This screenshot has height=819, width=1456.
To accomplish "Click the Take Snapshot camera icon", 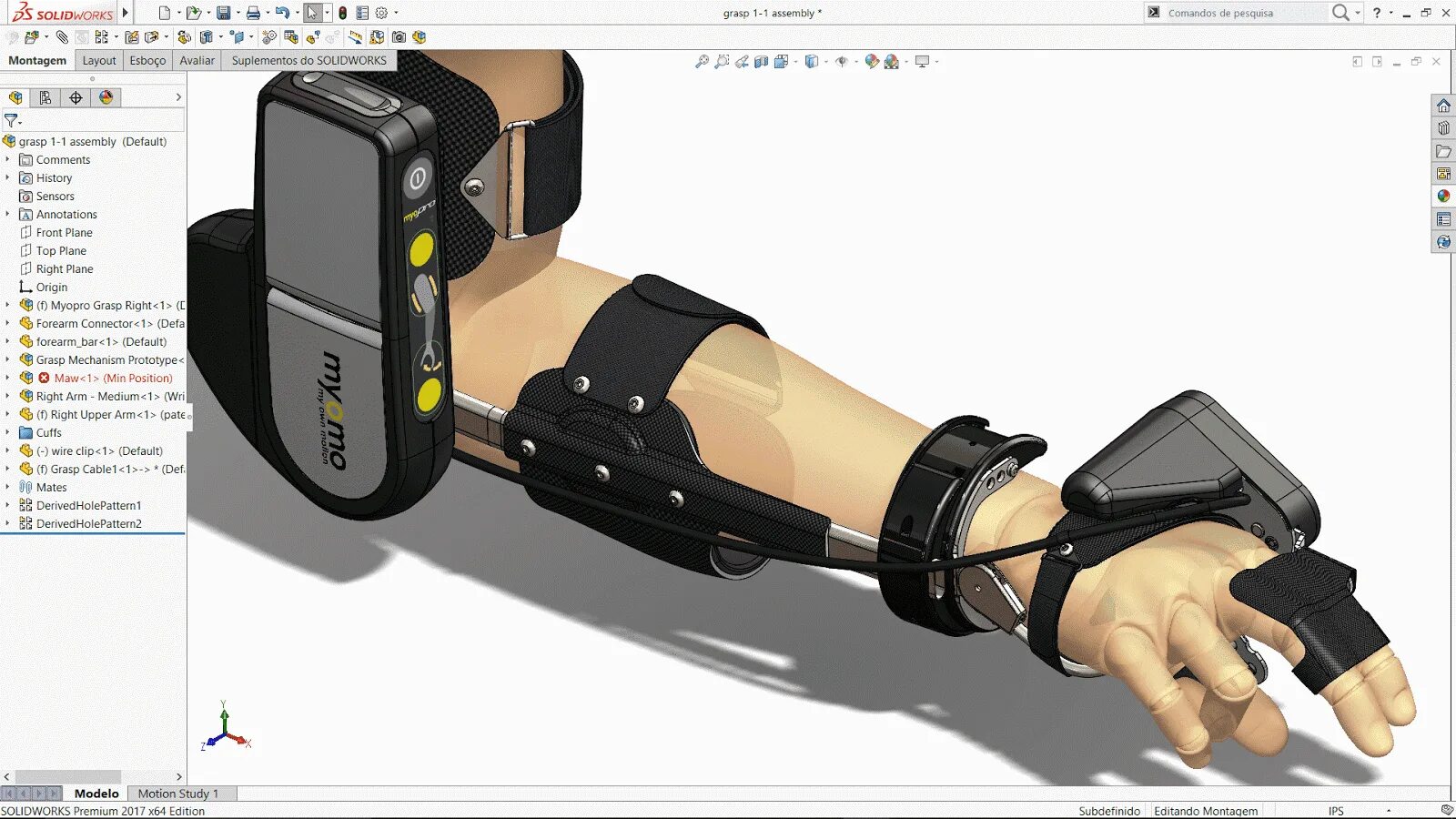I will pyautogui.click(x=399, y=37).
